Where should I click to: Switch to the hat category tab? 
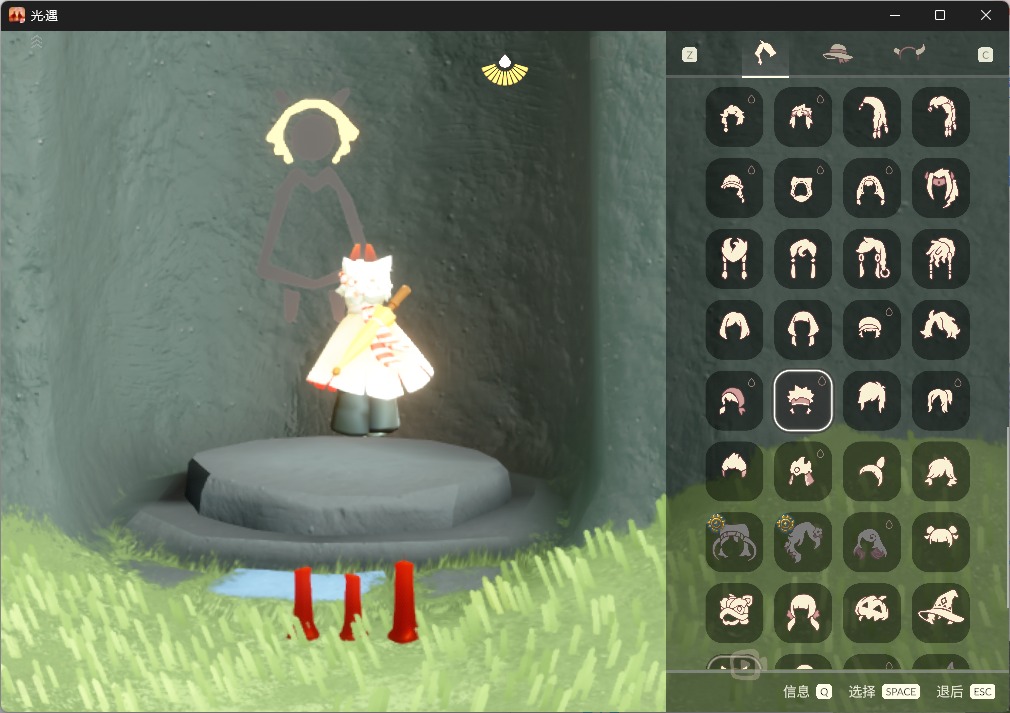click(x=837, y=53)
